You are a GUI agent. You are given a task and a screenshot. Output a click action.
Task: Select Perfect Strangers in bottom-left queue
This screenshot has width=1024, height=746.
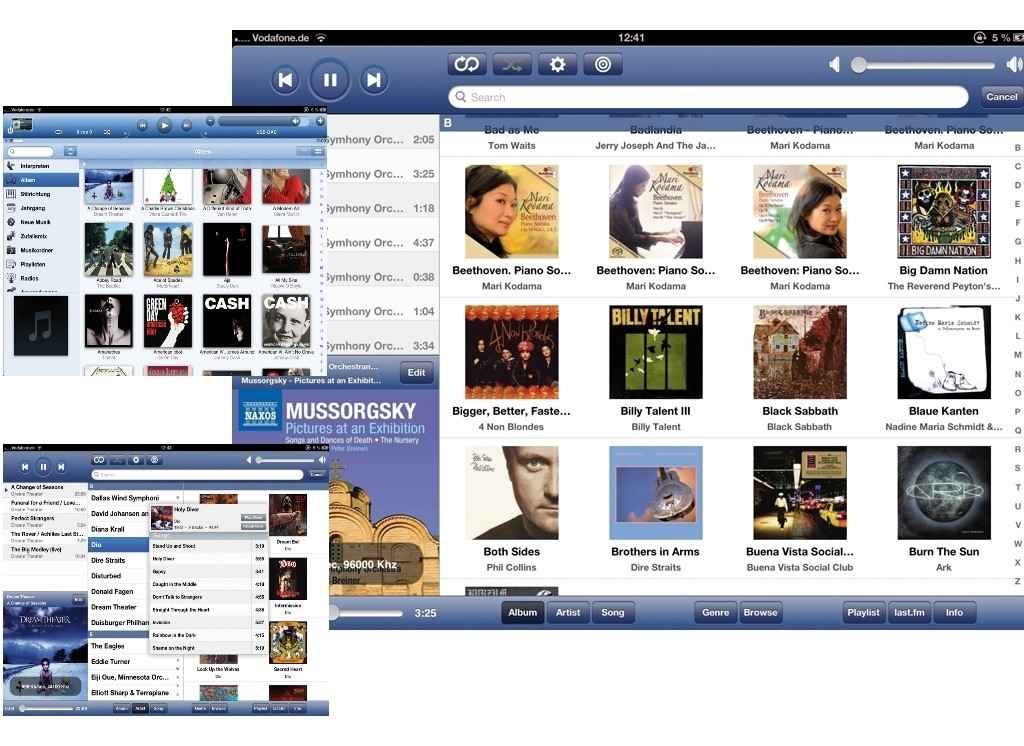(x=46, y=521)
